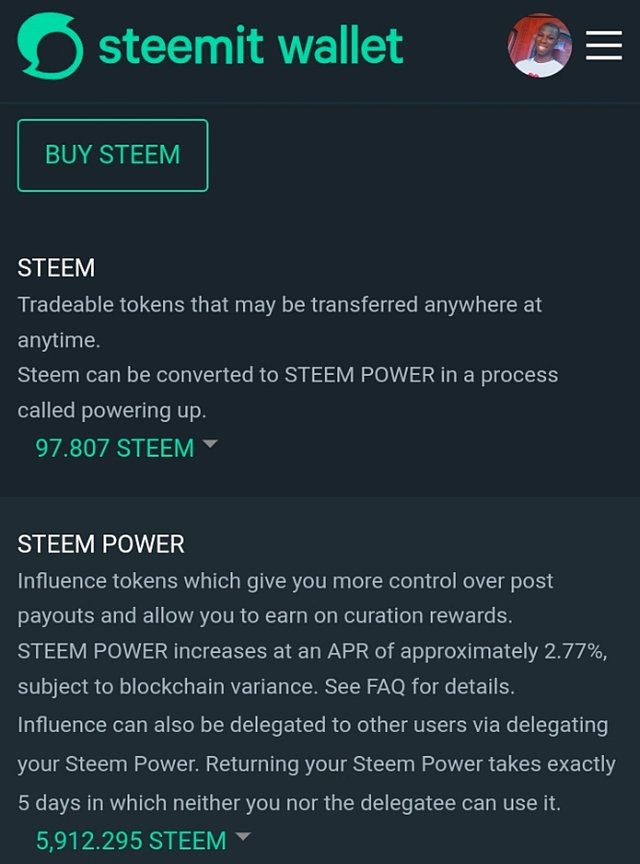The height and width of the screenshot is (864, 640).
Task: Click the "steemit wallet" title text
Action: 251,46
